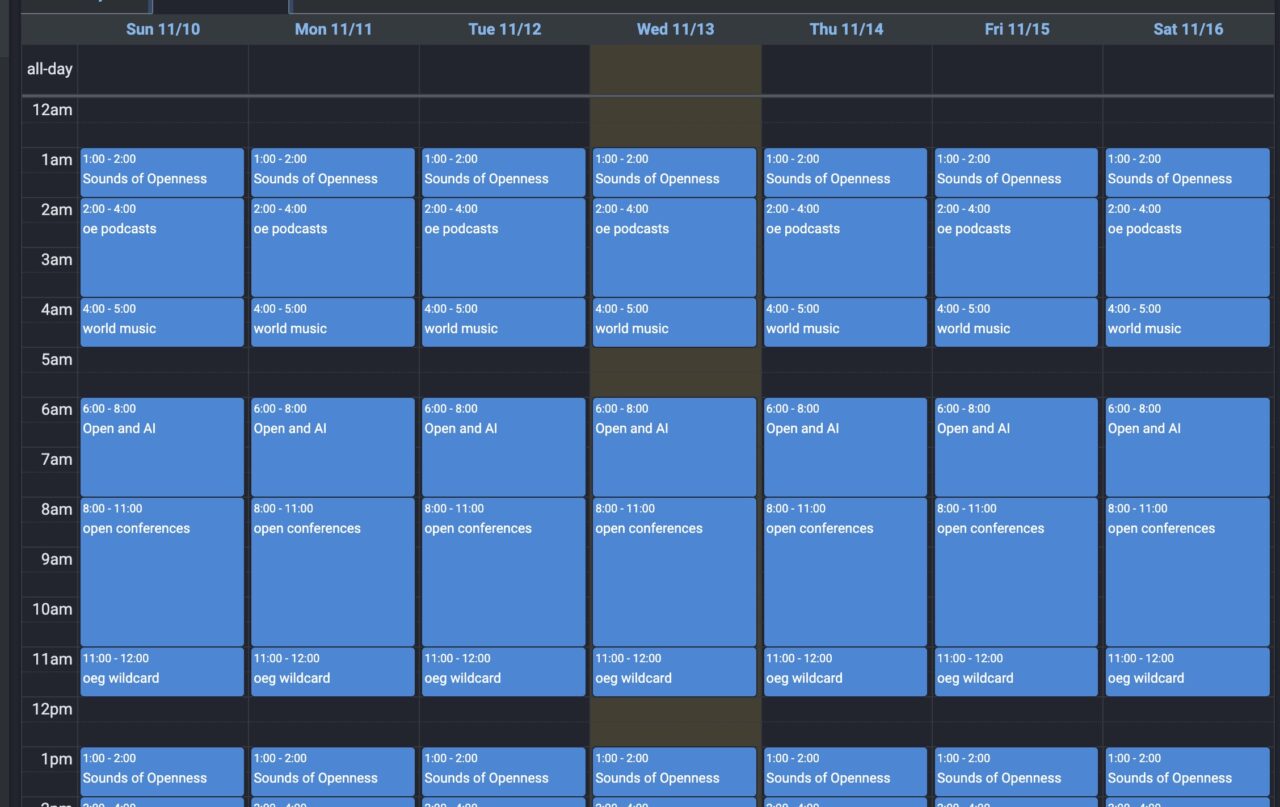
Task: Click the Open and AI event on Tue 11/12
Action: click(x=504, y=447)
